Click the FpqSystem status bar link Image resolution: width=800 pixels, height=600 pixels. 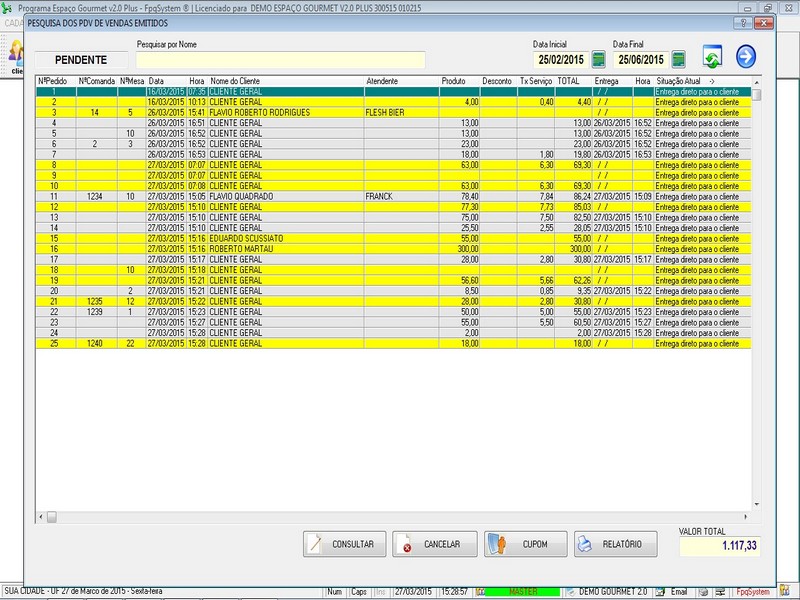[753, 592]
